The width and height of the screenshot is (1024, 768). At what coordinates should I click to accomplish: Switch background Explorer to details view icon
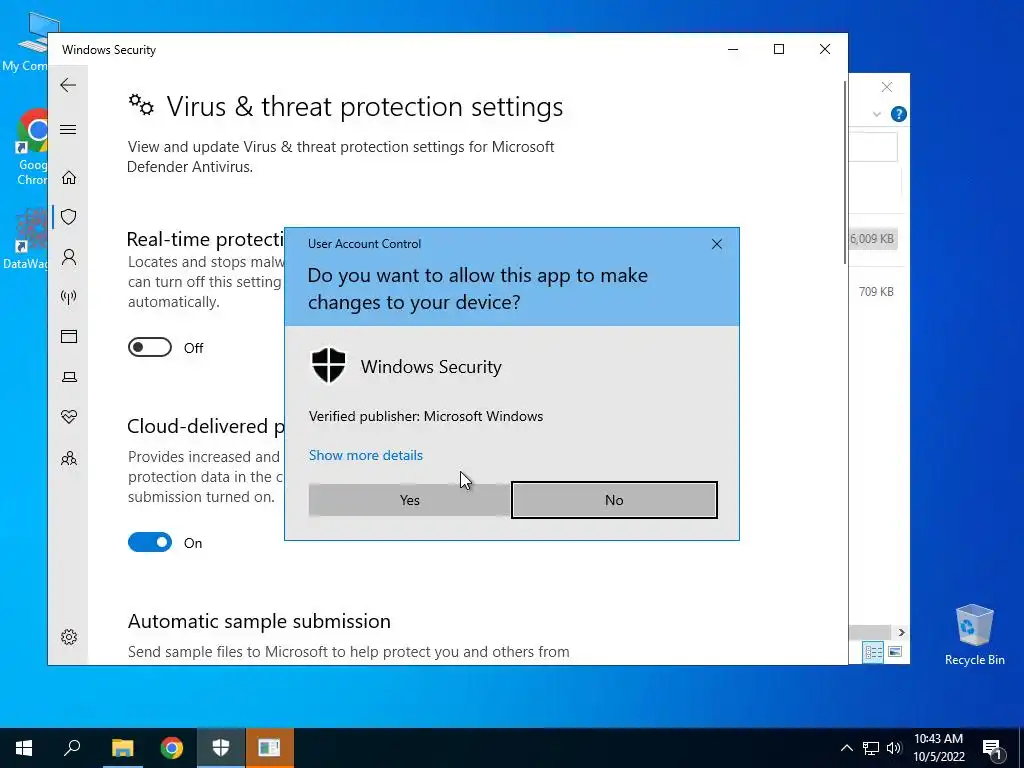pyautogui.click(x=872, y=652)
